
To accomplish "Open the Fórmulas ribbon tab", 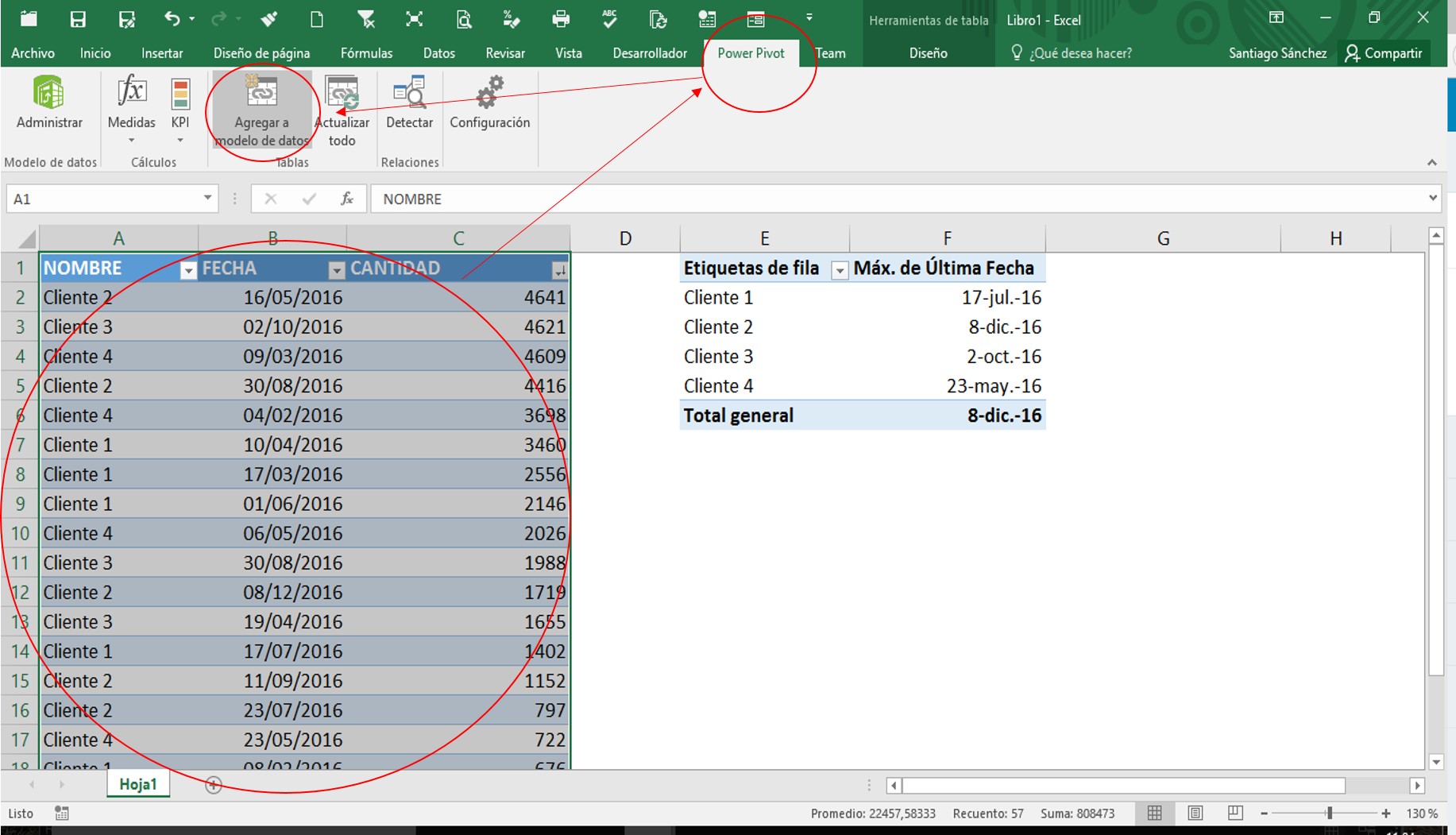I will pyautogui.click(x=366, y=53).
